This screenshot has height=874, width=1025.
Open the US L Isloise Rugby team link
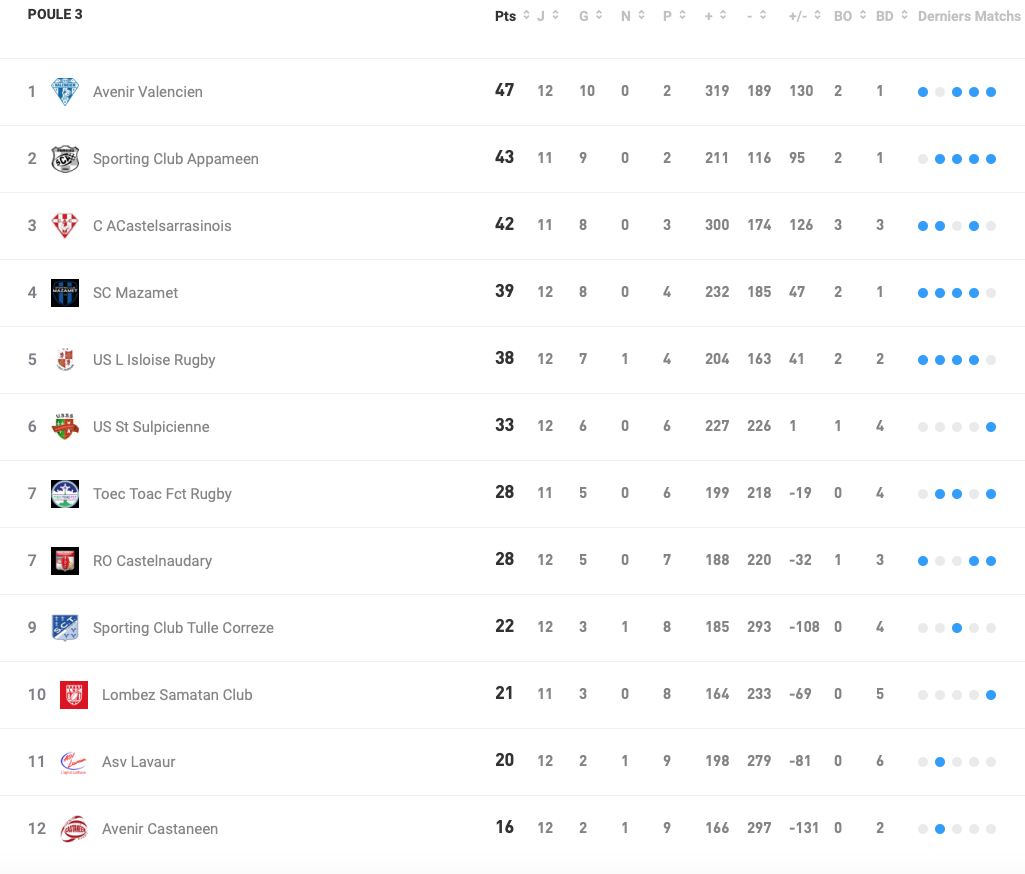tap(154, 359)
